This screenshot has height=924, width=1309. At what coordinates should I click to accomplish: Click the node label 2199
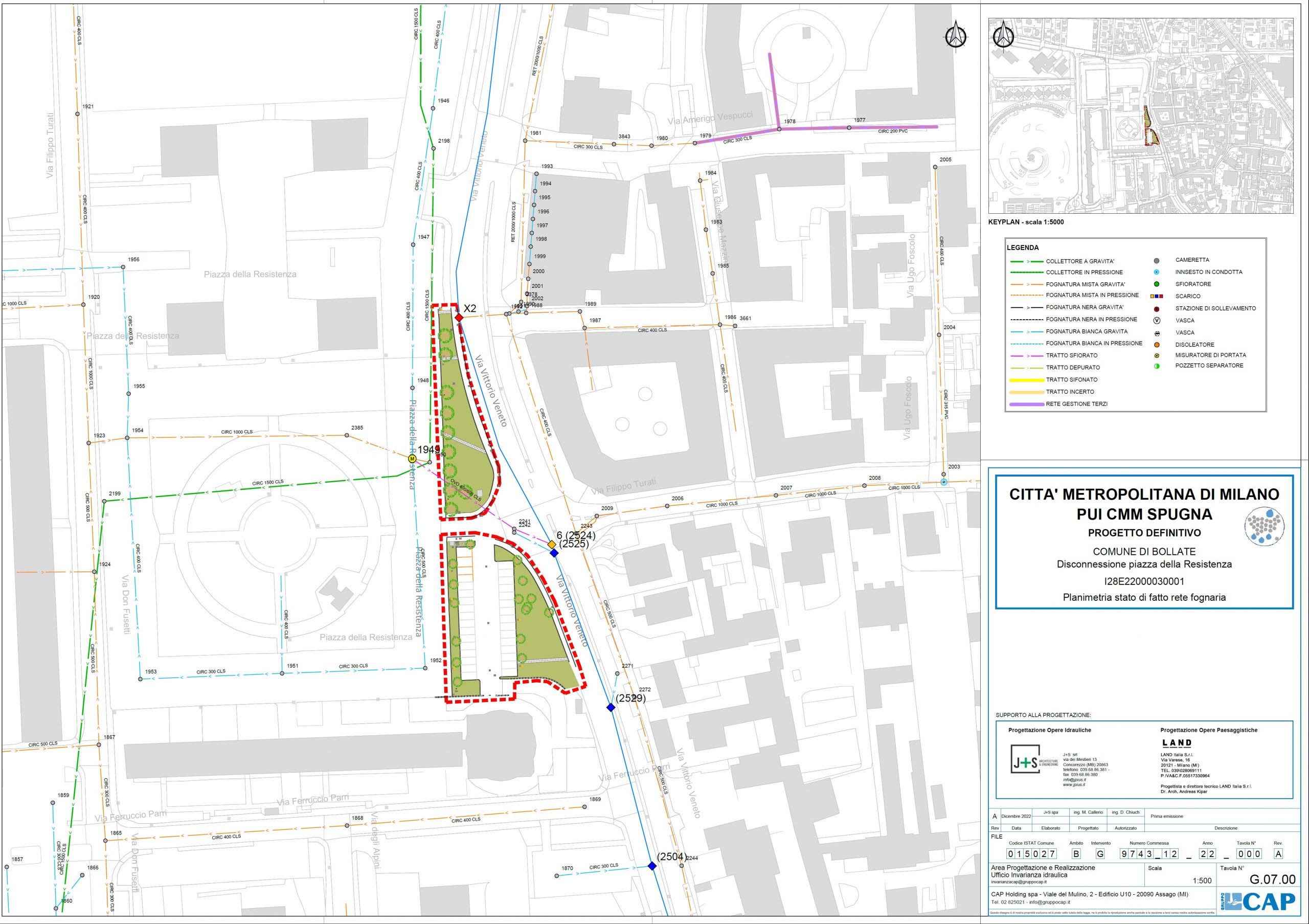pos(115,493)
